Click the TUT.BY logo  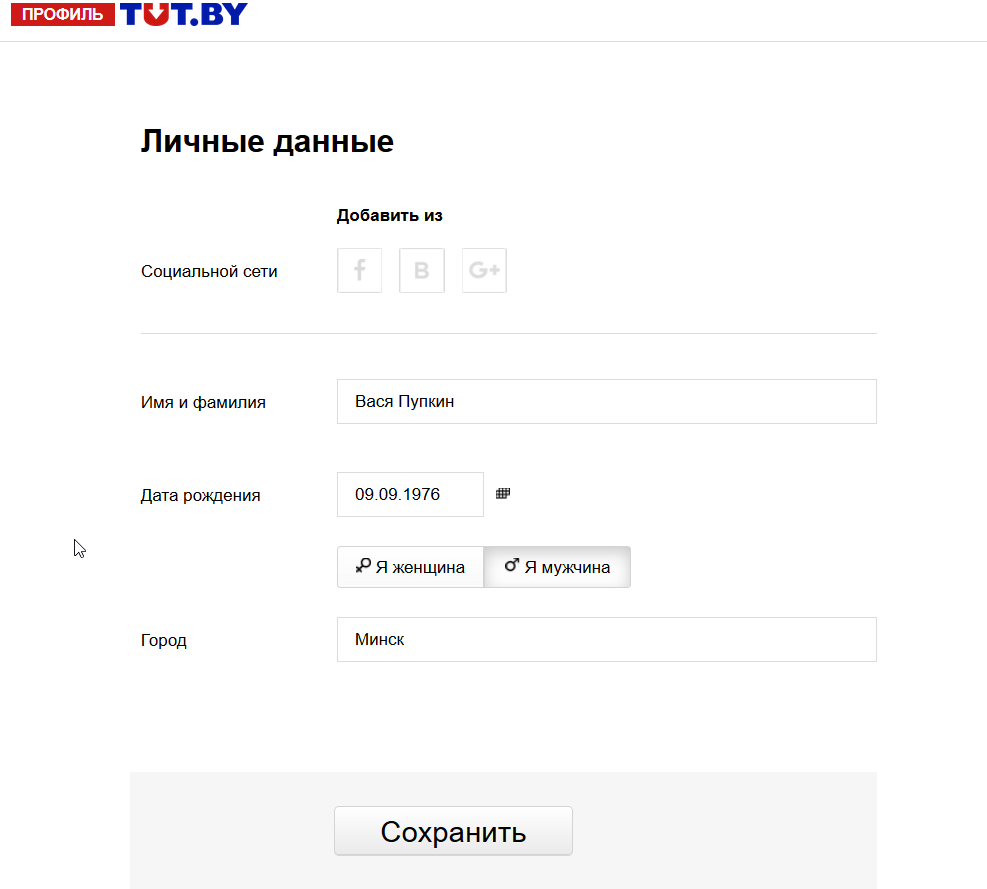click(x=184, y=14)
